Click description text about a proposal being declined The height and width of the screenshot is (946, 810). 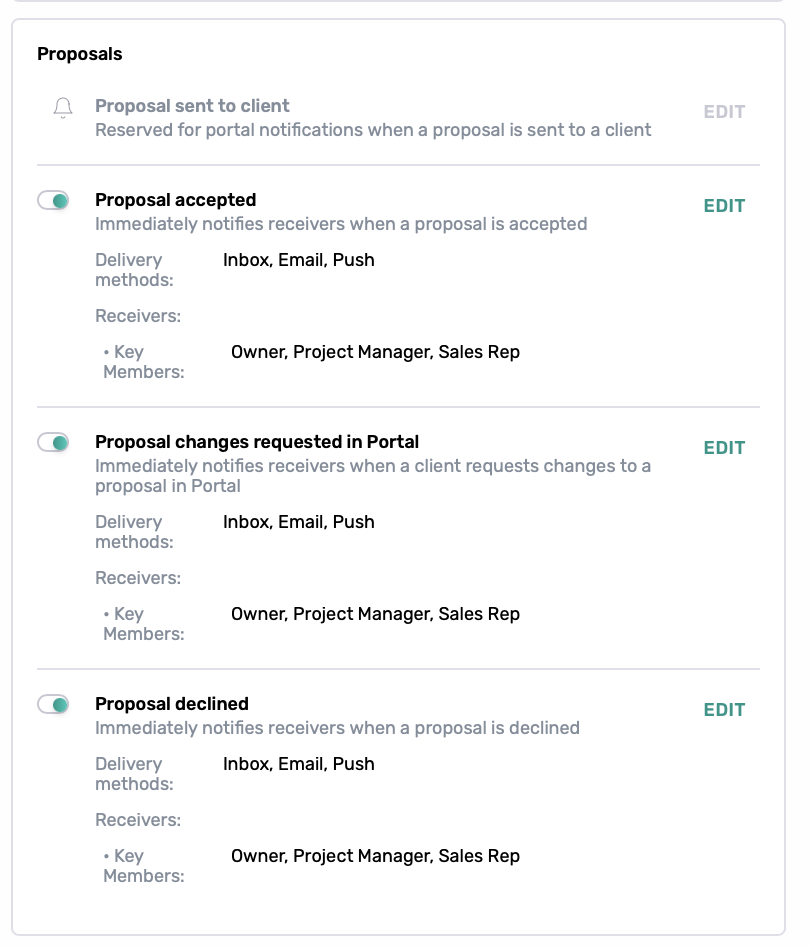point(337,728)
